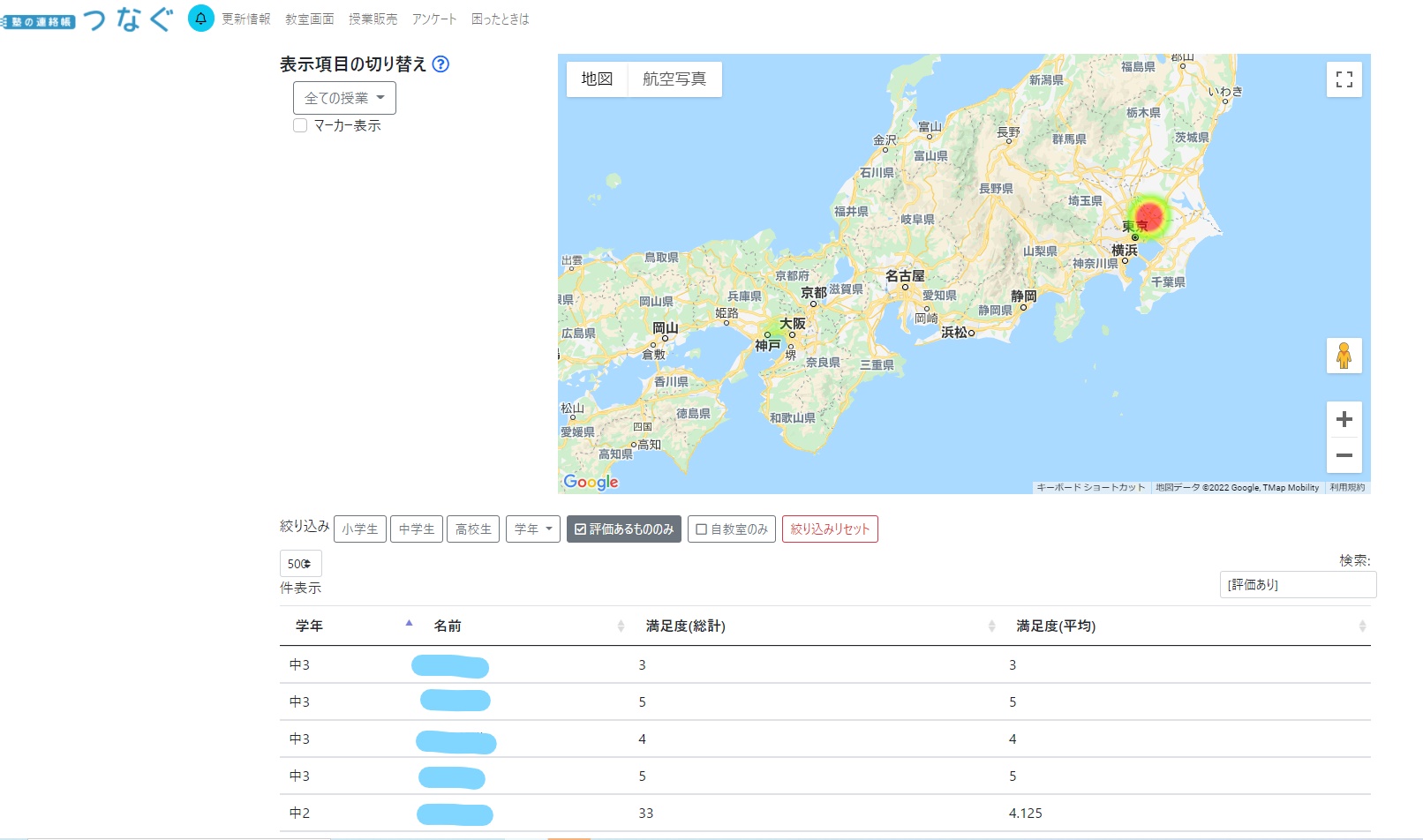Click the 名古屋 label on map
This screenshot has width=1423, height=840.
(x=905, y=276)
